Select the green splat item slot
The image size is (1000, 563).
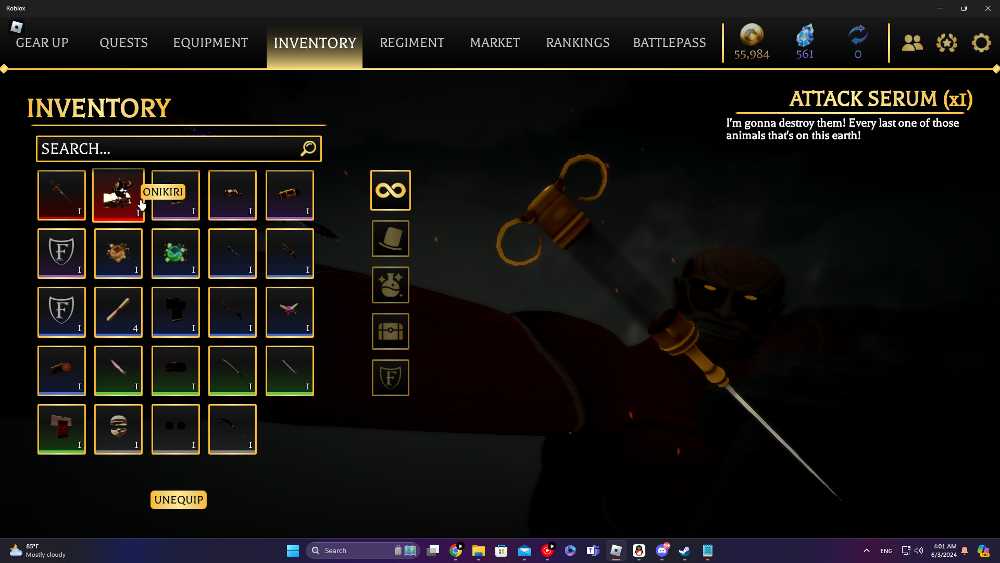click(175, 254)
